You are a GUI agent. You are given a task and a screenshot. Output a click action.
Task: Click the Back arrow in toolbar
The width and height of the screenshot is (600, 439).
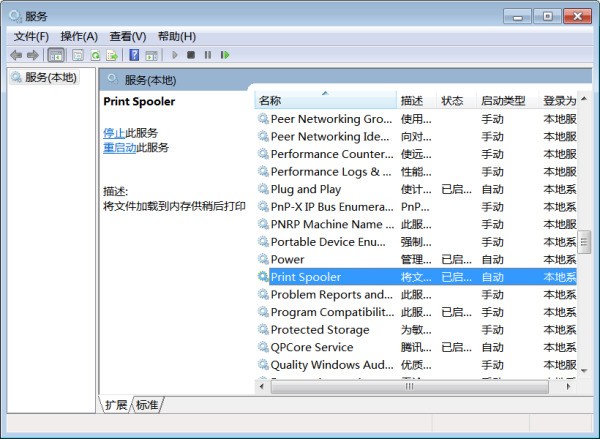coord(16,55)
